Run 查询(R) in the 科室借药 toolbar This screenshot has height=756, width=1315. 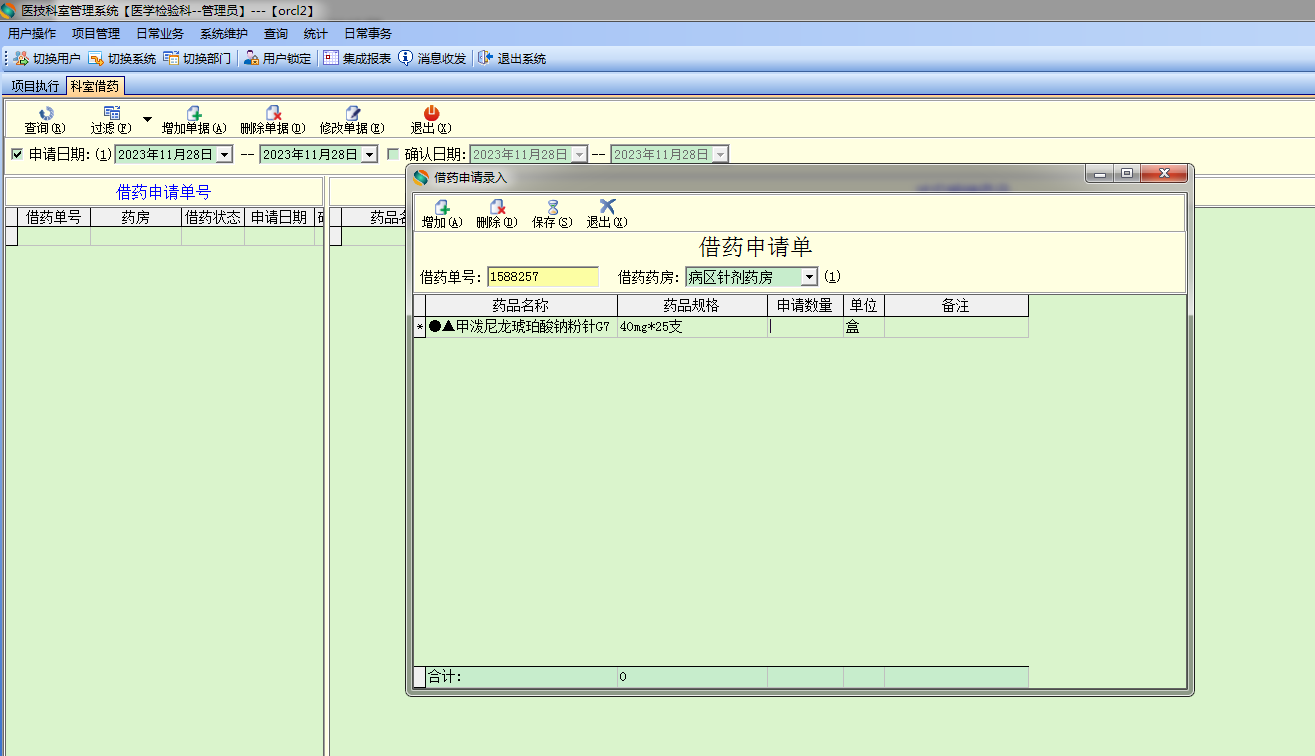tap(45, 120)
